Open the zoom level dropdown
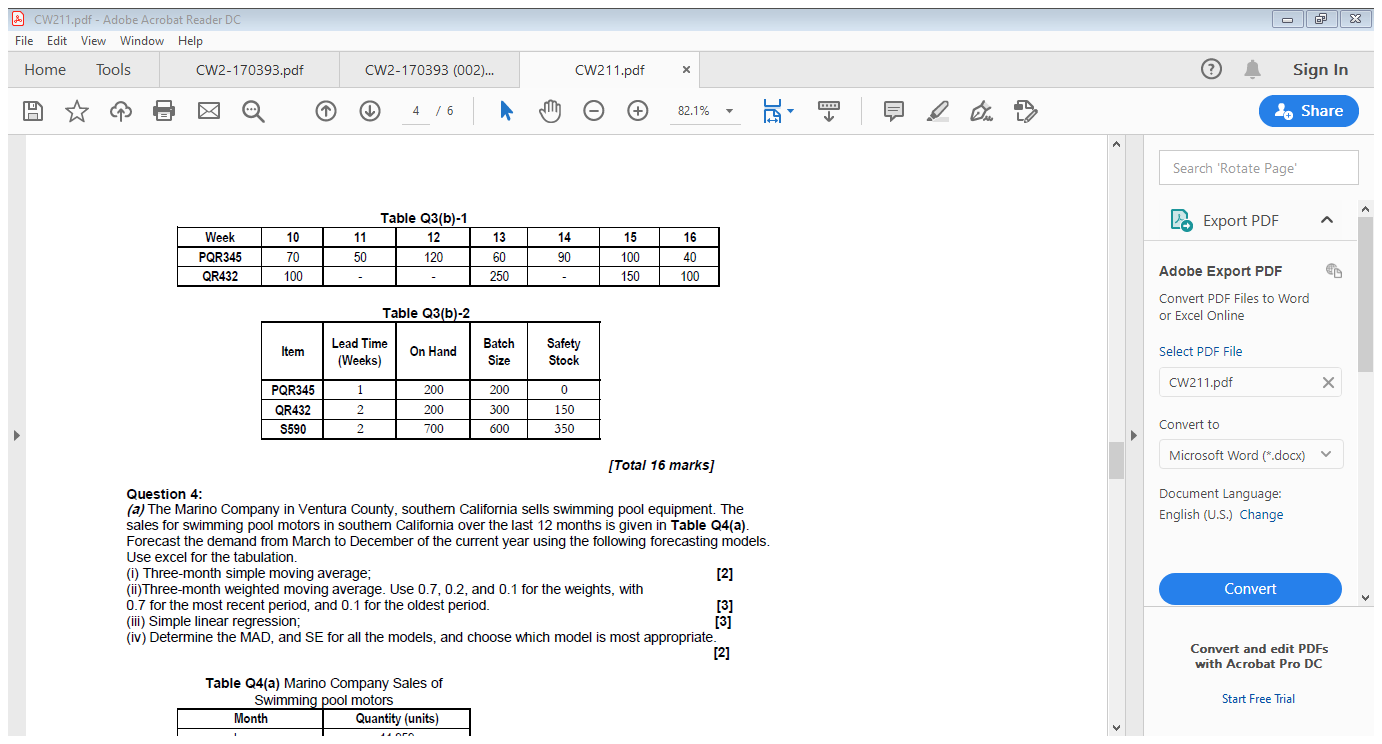The image size is (1382, 744). point(729,111)
